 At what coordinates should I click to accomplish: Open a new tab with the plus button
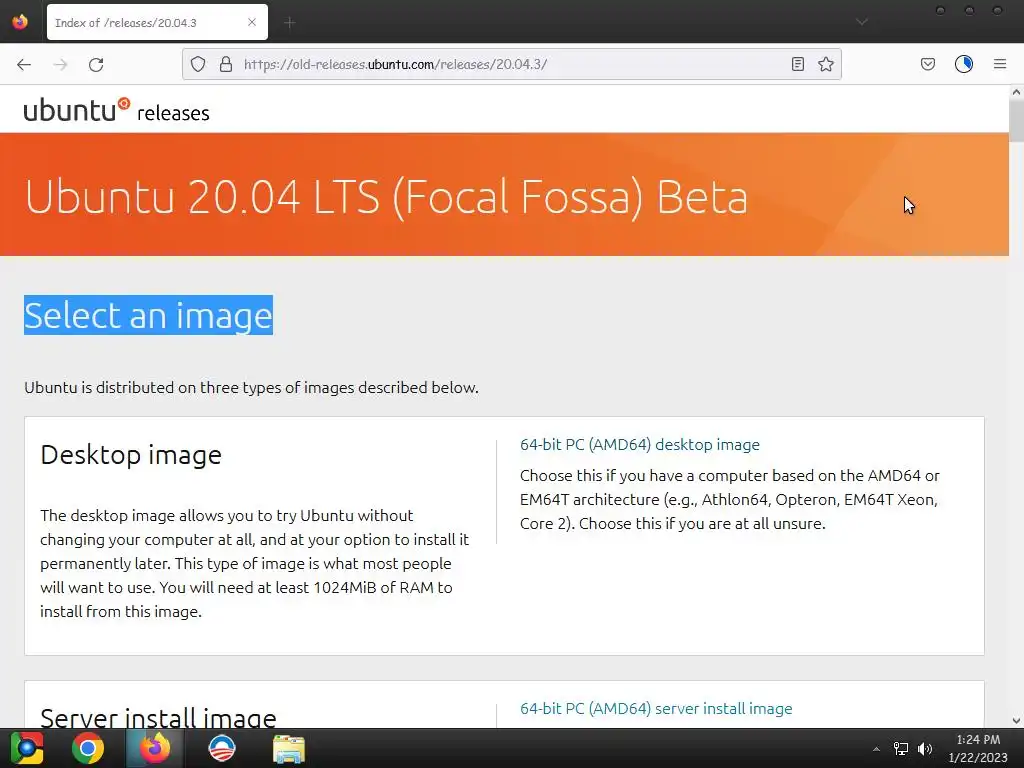pos(290,23)
